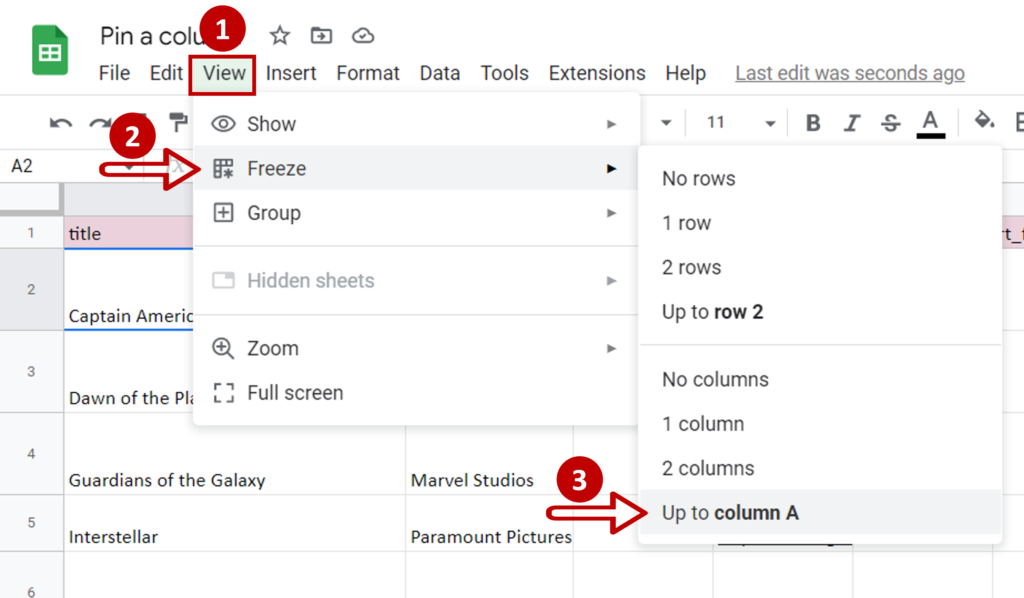Open the text color picker
The width and height of the screenshot is (1024, 598).
(930, 122)
